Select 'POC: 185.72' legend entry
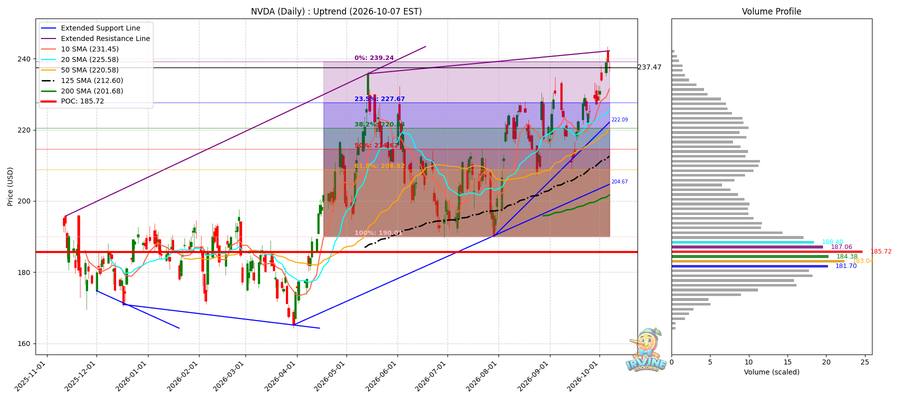900x400 pixels. tap(83, 101)
